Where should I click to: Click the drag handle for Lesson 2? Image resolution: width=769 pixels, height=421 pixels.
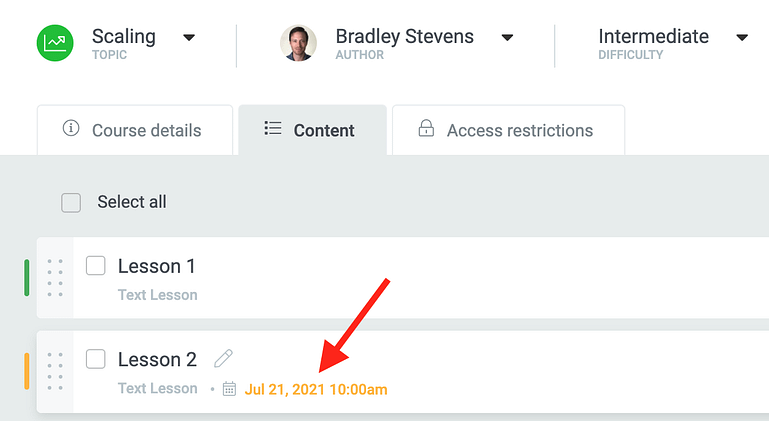[x=55, y=371]
